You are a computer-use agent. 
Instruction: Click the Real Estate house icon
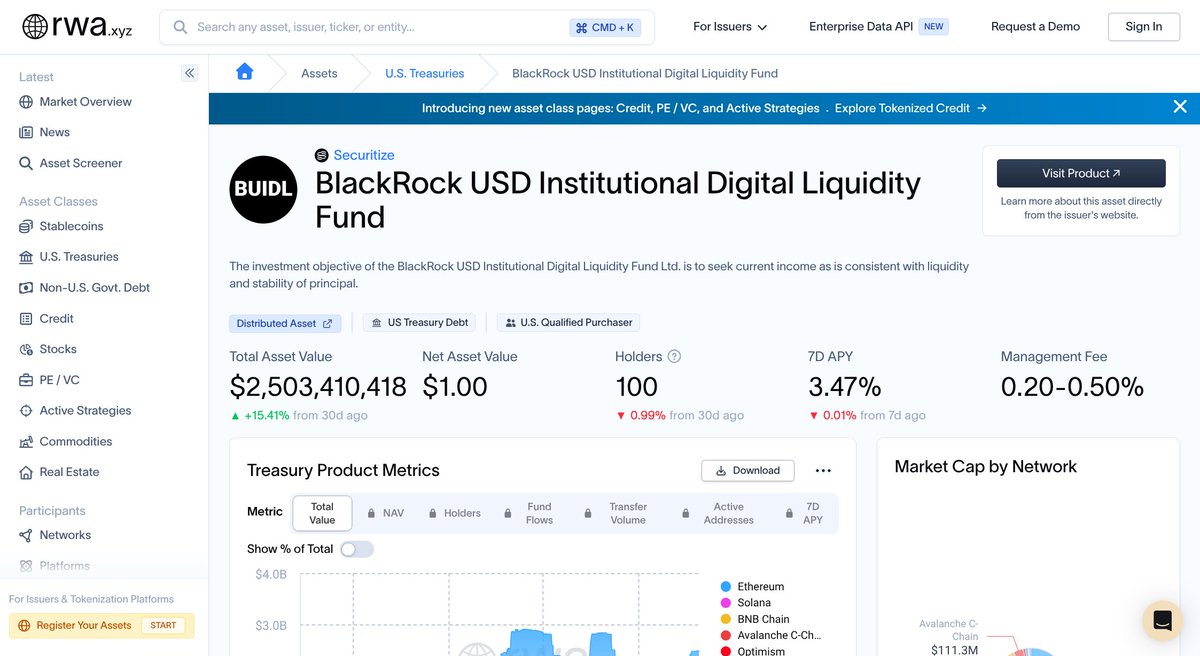(x=26, y=472)
